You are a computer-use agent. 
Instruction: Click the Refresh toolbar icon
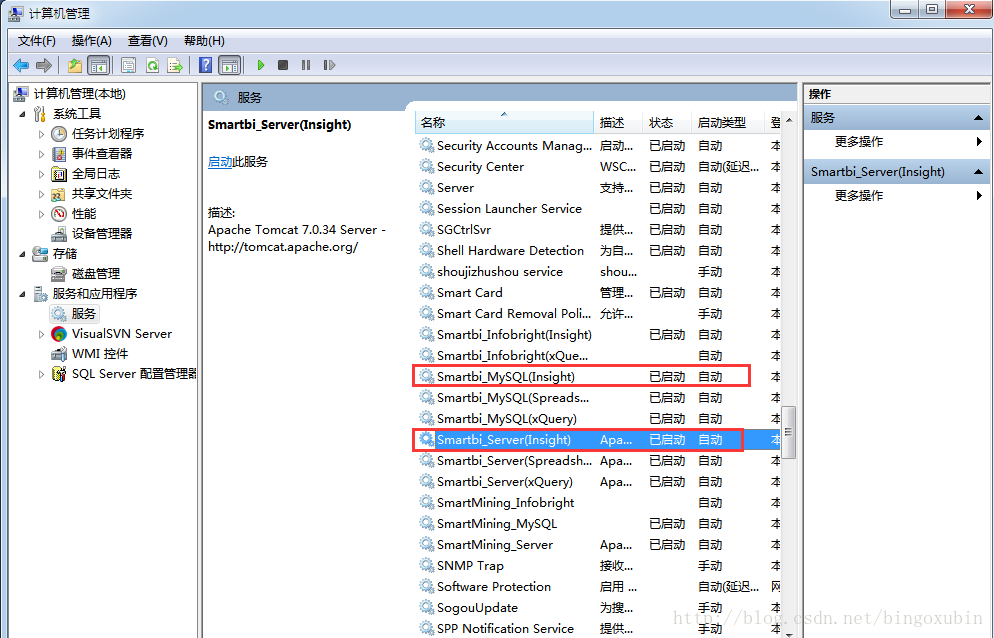pyautogui.click(x=152, y=65)
